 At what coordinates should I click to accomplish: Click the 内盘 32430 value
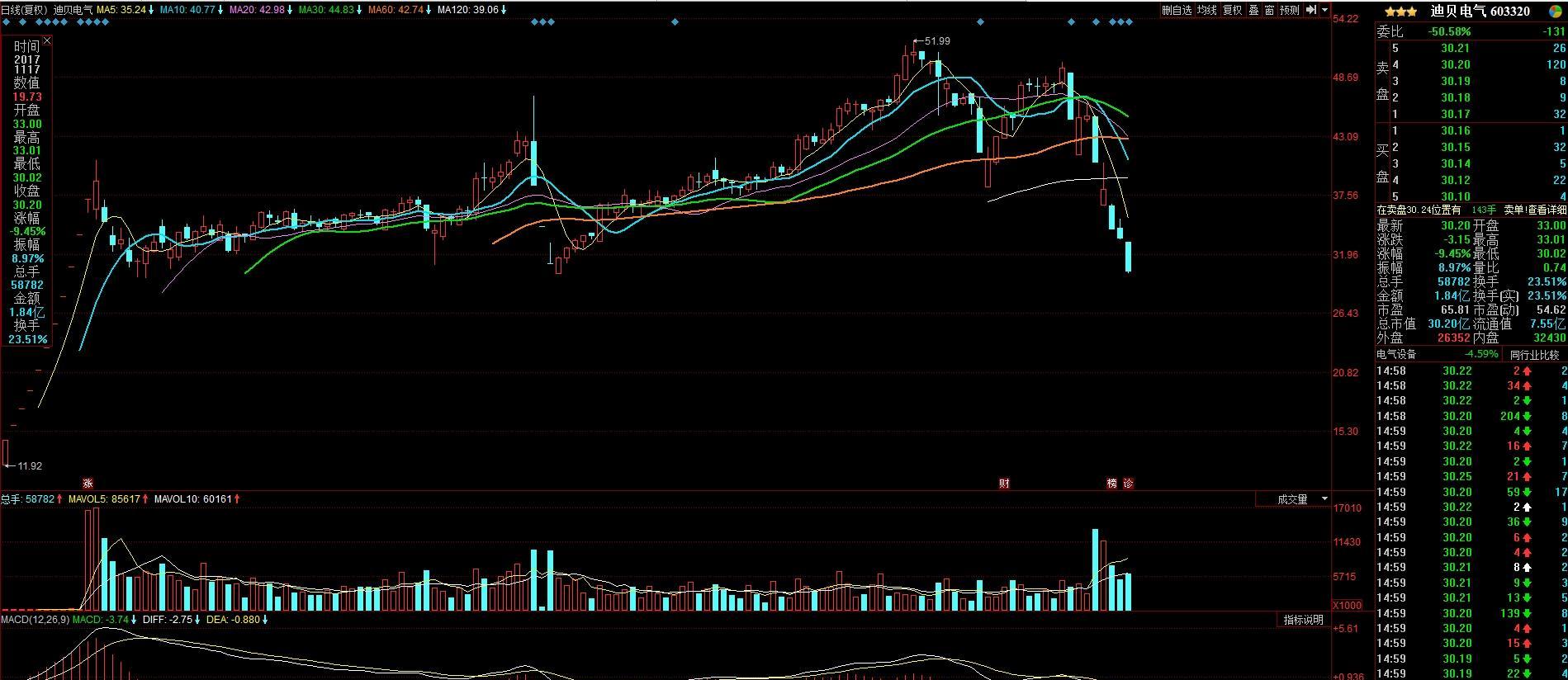point(1550,338)
